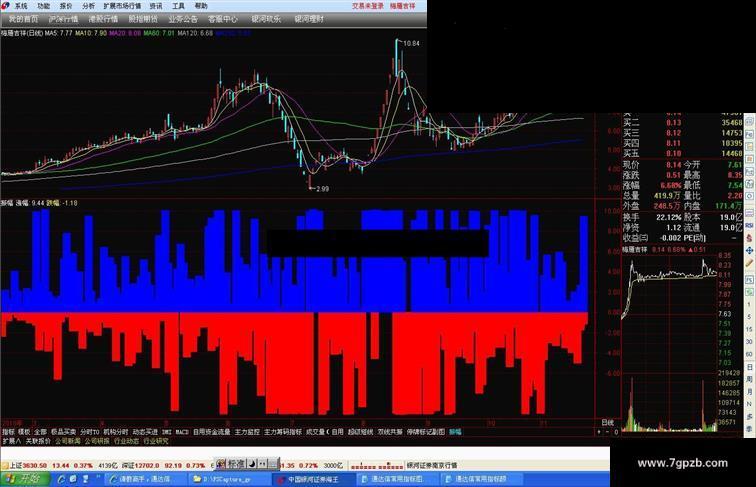756x487 pixels.
Task: Select the 全部 indicator tab
Action: coord(40,432)
